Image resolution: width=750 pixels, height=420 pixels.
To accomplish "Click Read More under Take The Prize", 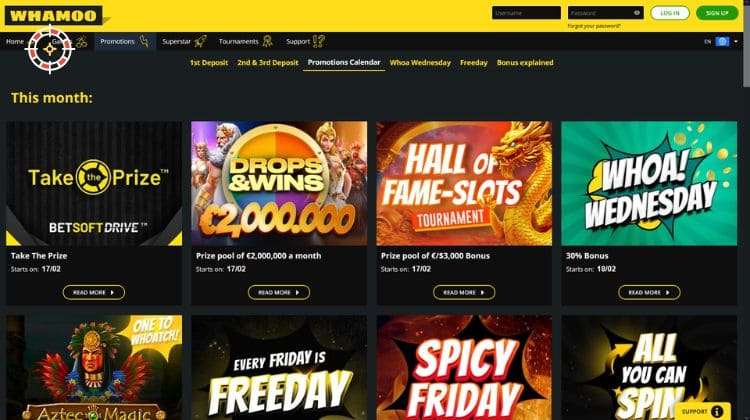I will 94,292.
